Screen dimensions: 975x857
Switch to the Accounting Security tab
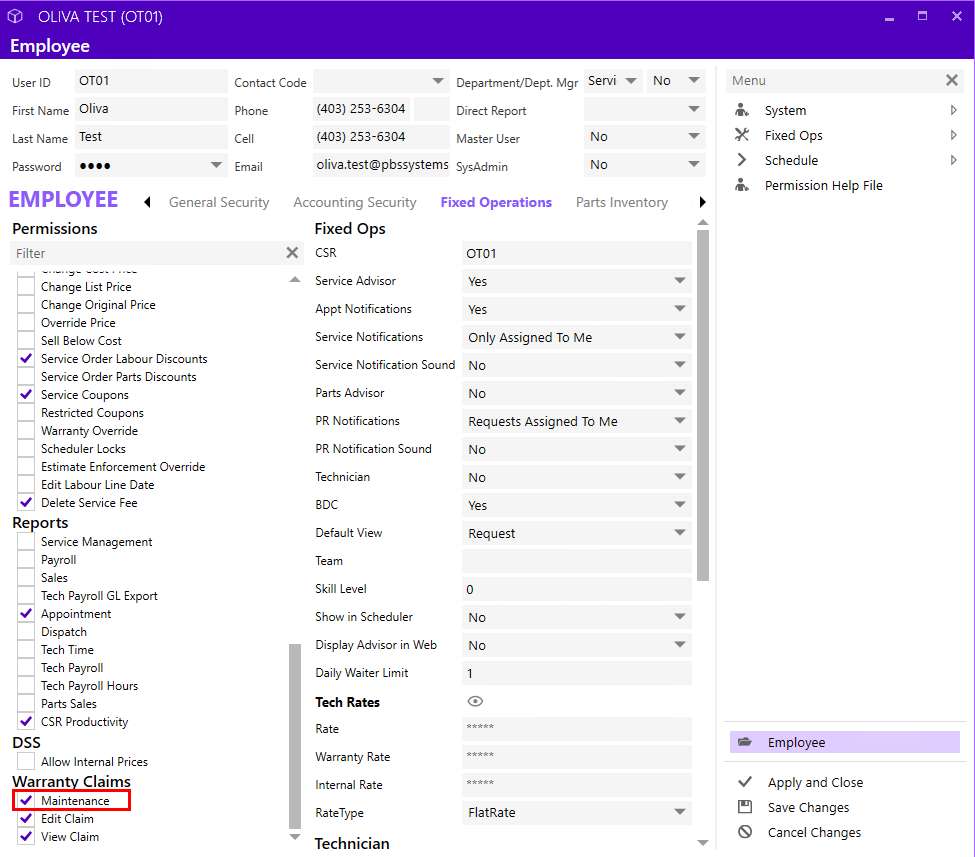(354, 202)
